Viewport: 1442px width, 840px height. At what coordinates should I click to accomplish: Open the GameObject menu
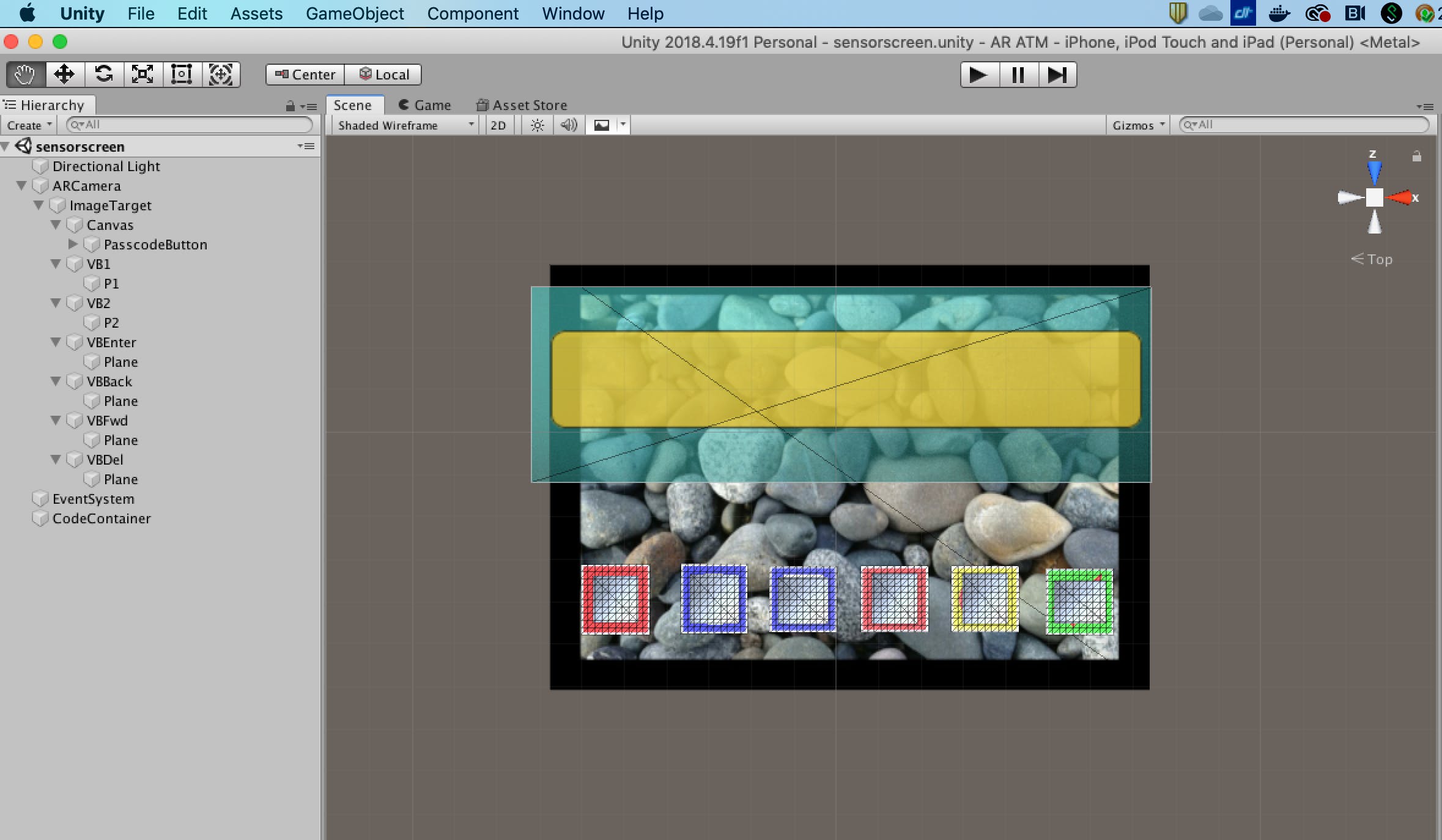(x=355, y=13)
